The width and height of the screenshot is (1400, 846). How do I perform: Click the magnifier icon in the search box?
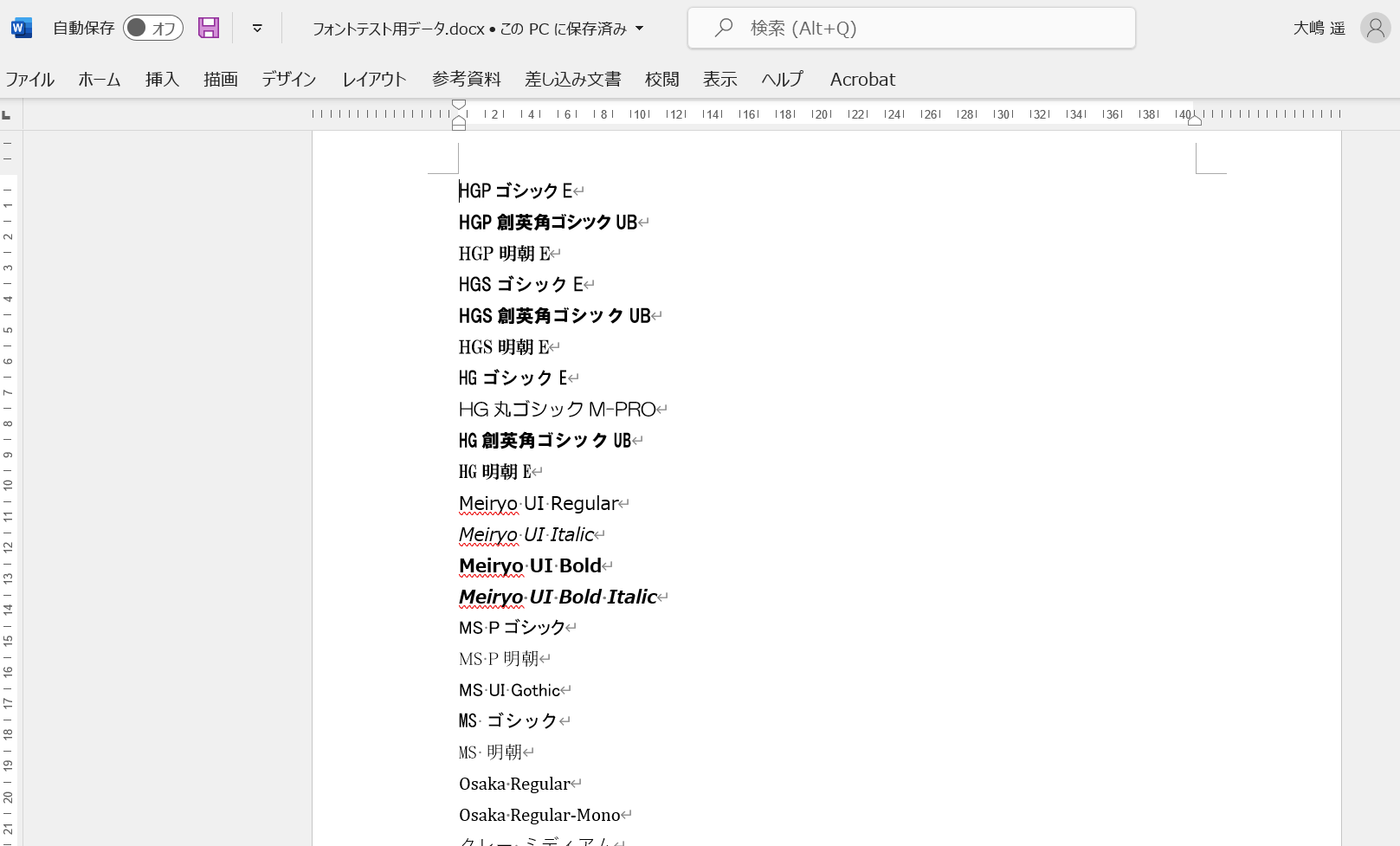pos(724,29)
